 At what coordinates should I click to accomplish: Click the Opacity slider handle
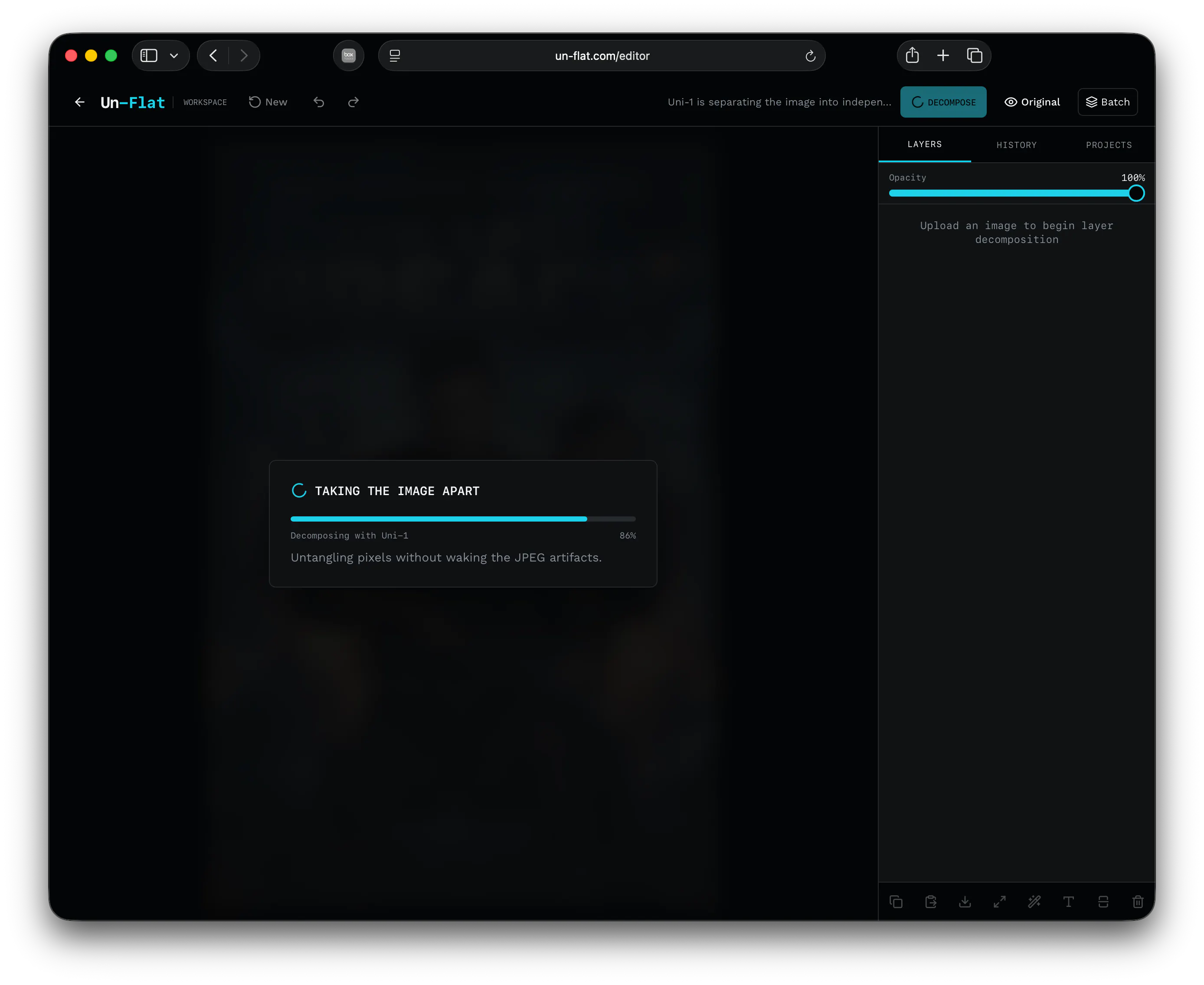click(x=1136, y=194)
